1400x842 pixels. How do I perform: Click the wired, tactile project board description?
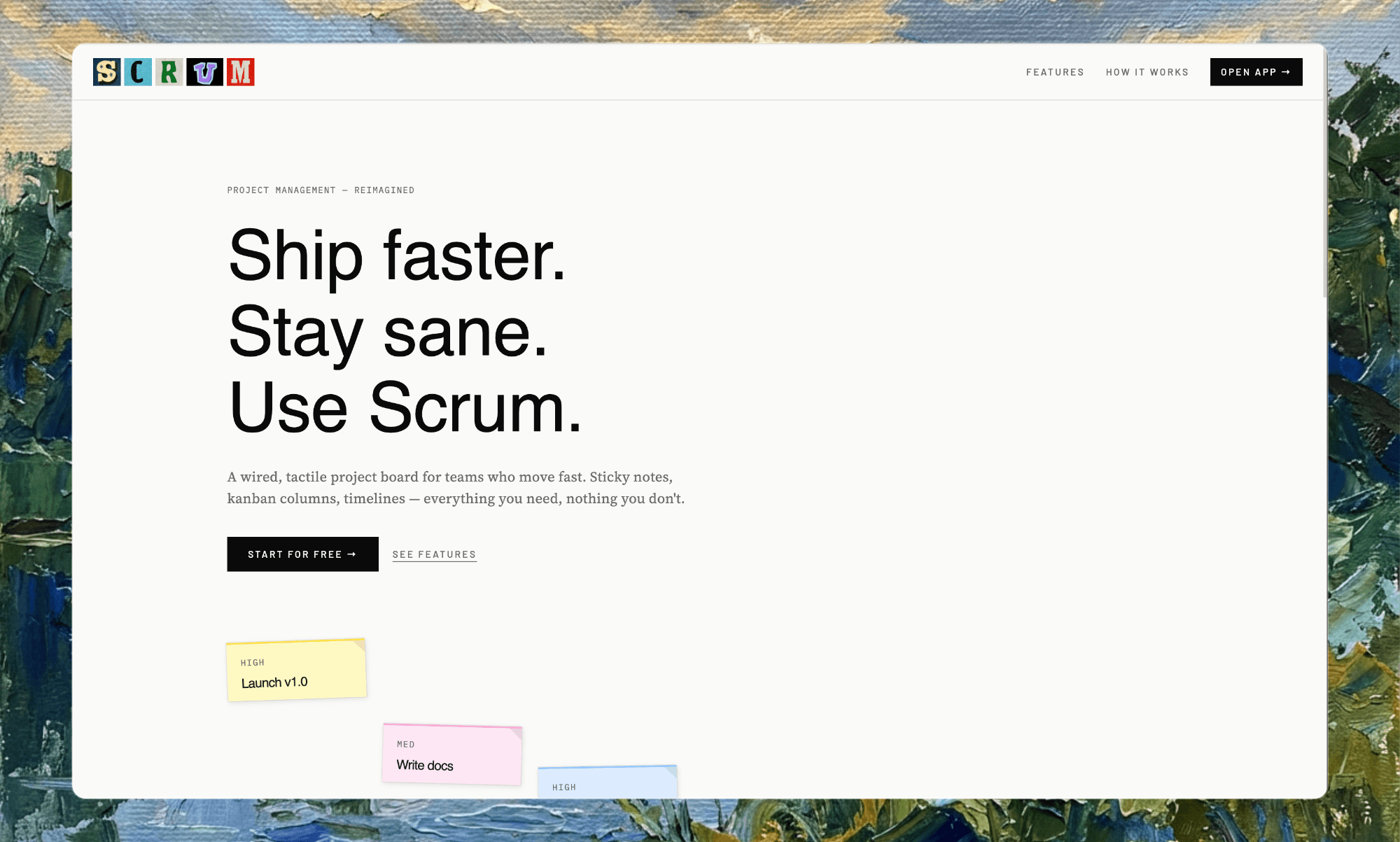(x=456, y=488)
